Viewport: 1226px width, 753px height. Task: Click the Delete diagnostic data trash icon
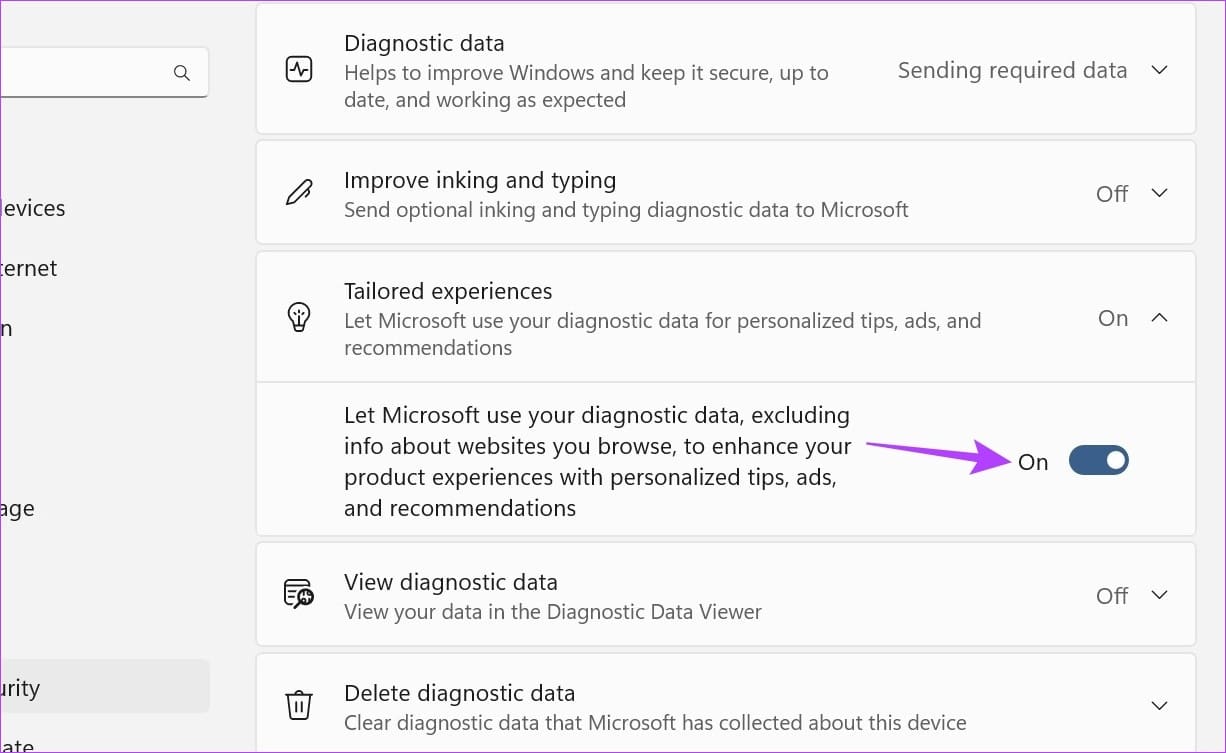point(299,705)
